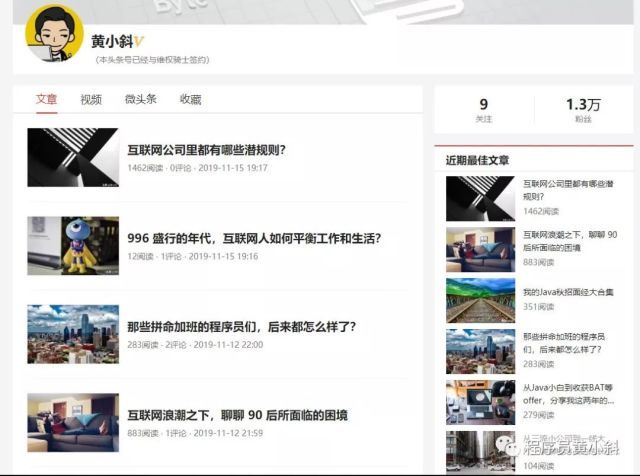
Task: Switch to the 文章 tab
Action: [47, 99]
